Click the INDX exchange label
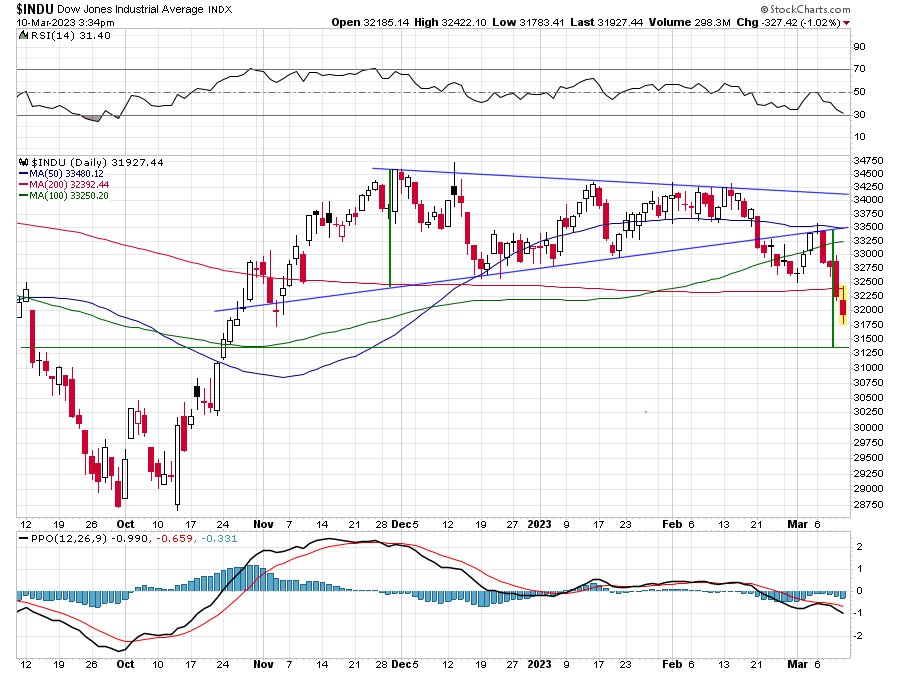Image resolution: width=900 pixels, height=673 pixels. [x=220, y=9]
